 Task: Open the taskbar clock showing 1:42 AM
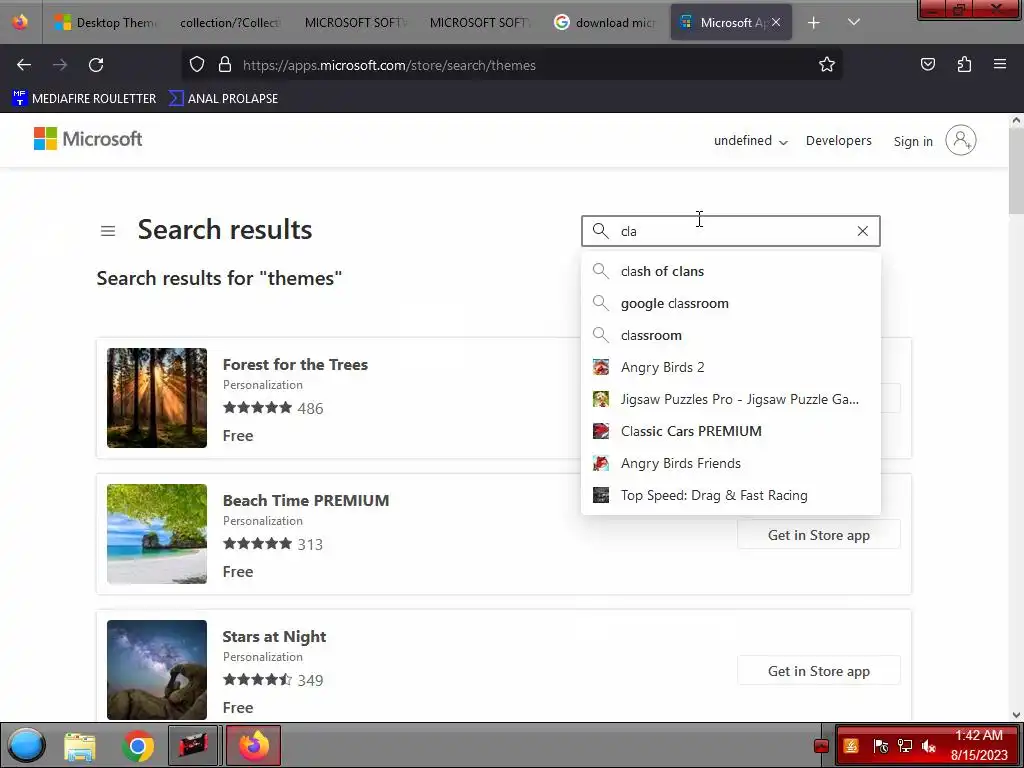(x=979, y=745)
